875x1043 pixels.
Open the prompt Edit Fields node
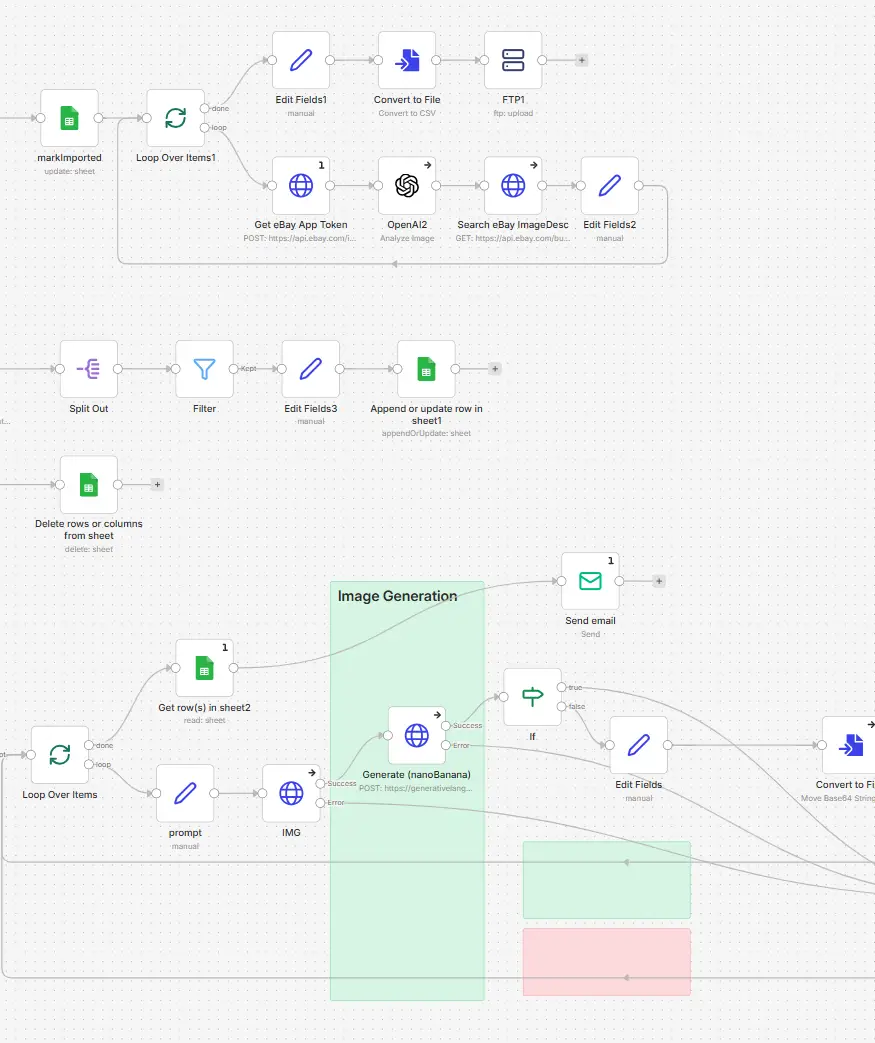pos(185,792)
